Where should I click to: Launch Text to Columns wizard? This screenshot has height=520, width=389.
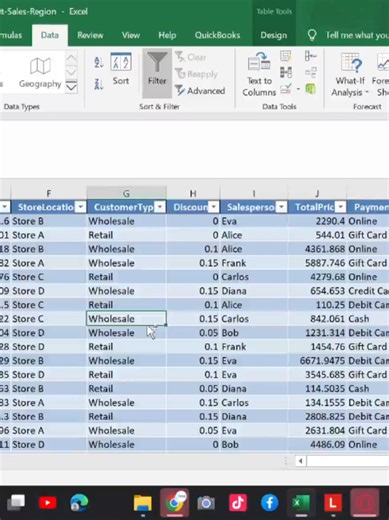point(259,74)
